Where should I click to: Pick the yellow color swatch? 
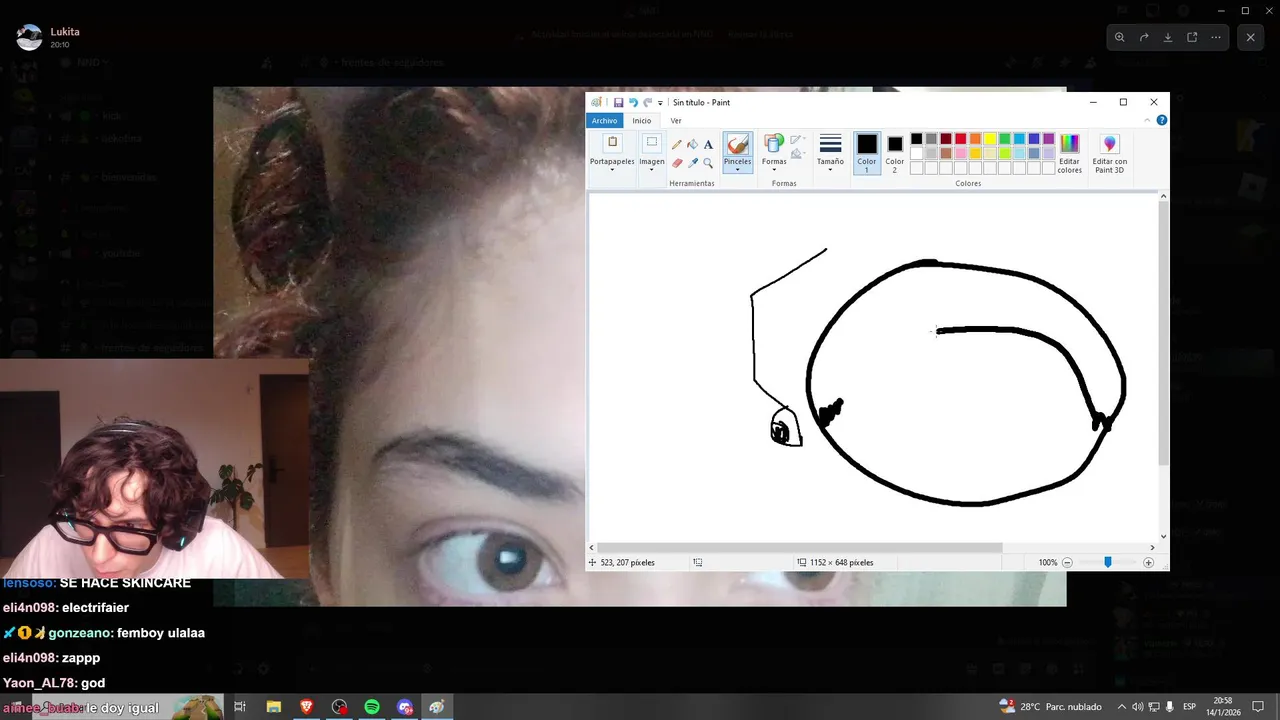(x=990, y=139)
